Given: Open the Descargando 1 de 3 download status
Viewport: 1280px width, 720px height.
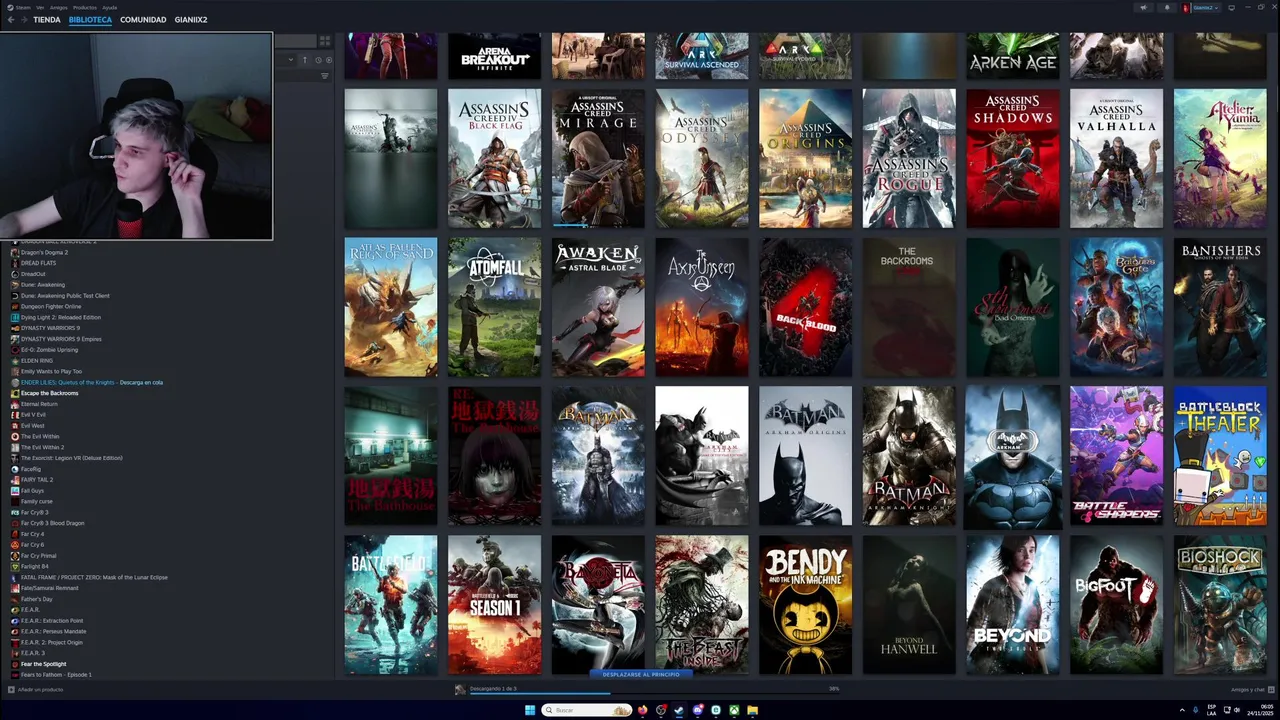Looking at the screenshot, I should click(493, 689).
